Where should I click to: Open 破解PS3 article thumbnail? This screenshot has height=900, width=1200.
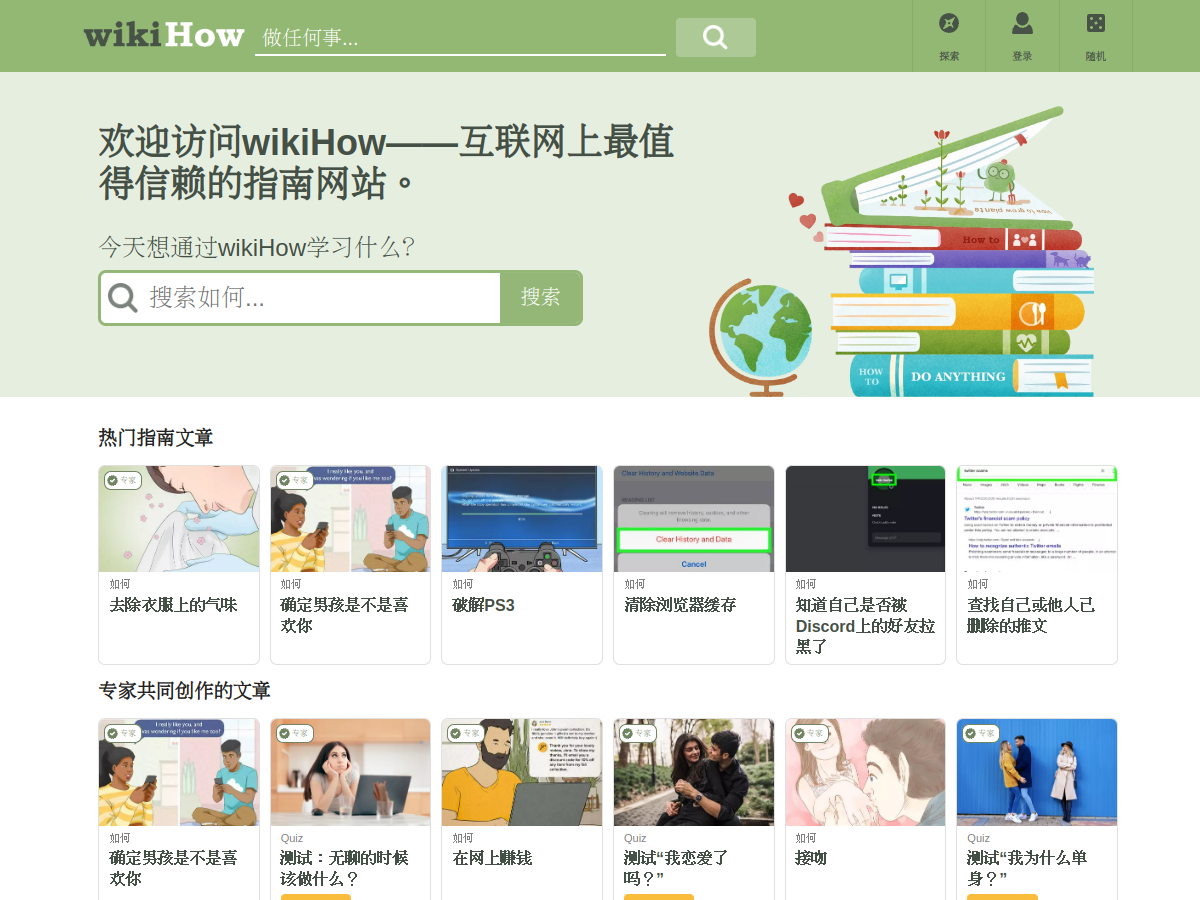pyautogui.click(x=522, y=518)
